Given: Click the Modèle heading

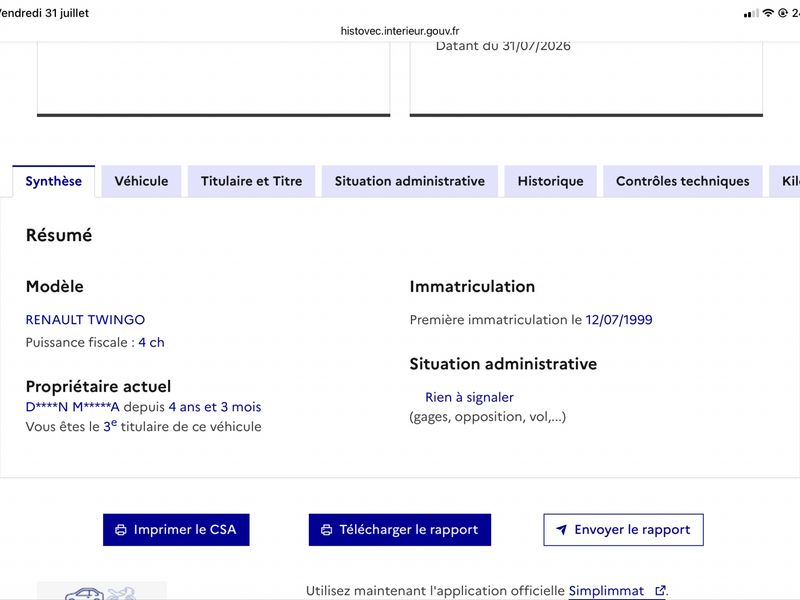Looking at the screenshot, I should [55, 286].
